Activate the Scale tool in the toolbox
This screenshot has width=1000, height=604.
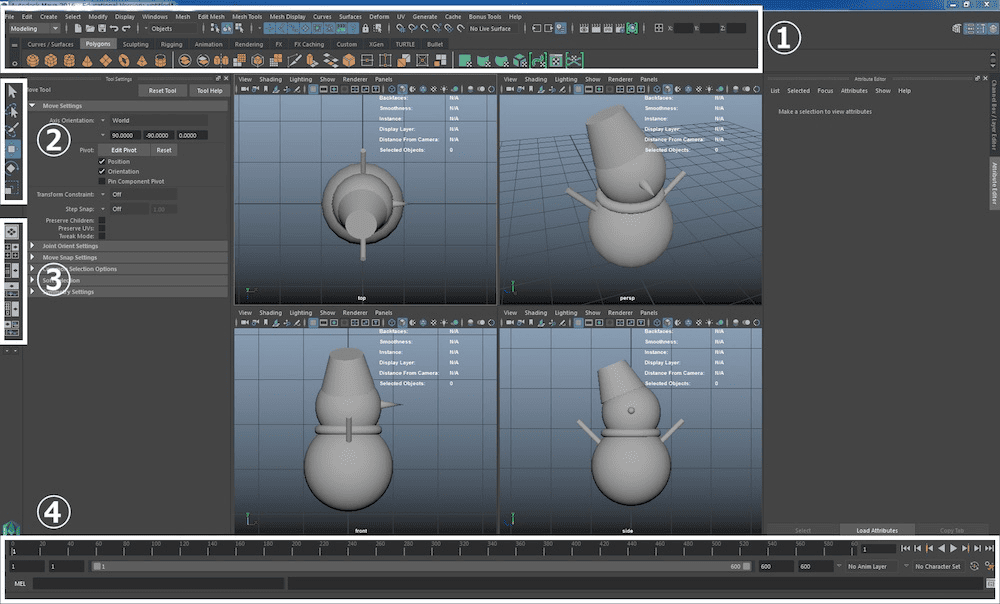click(x=12, y=188)
